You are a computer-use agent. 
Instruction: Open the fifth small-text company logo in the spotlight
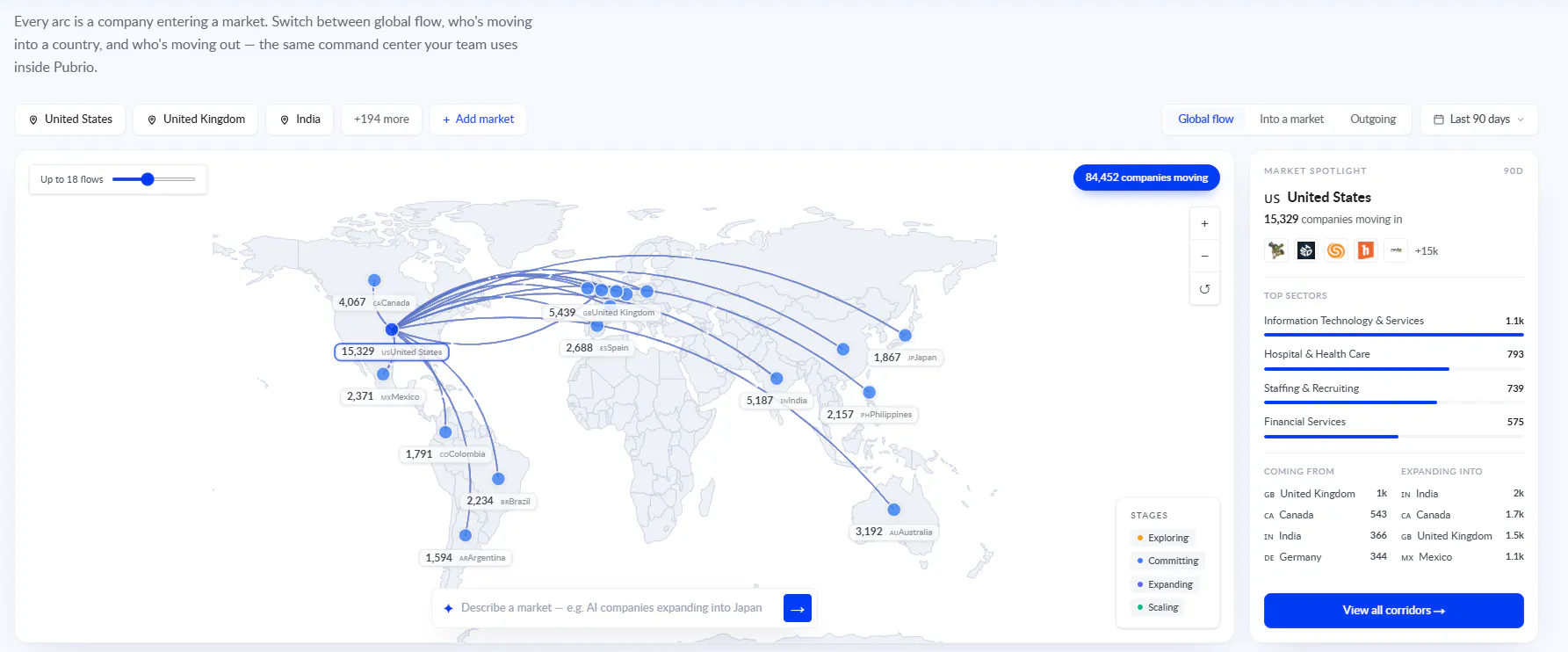tap(1396, 250)
